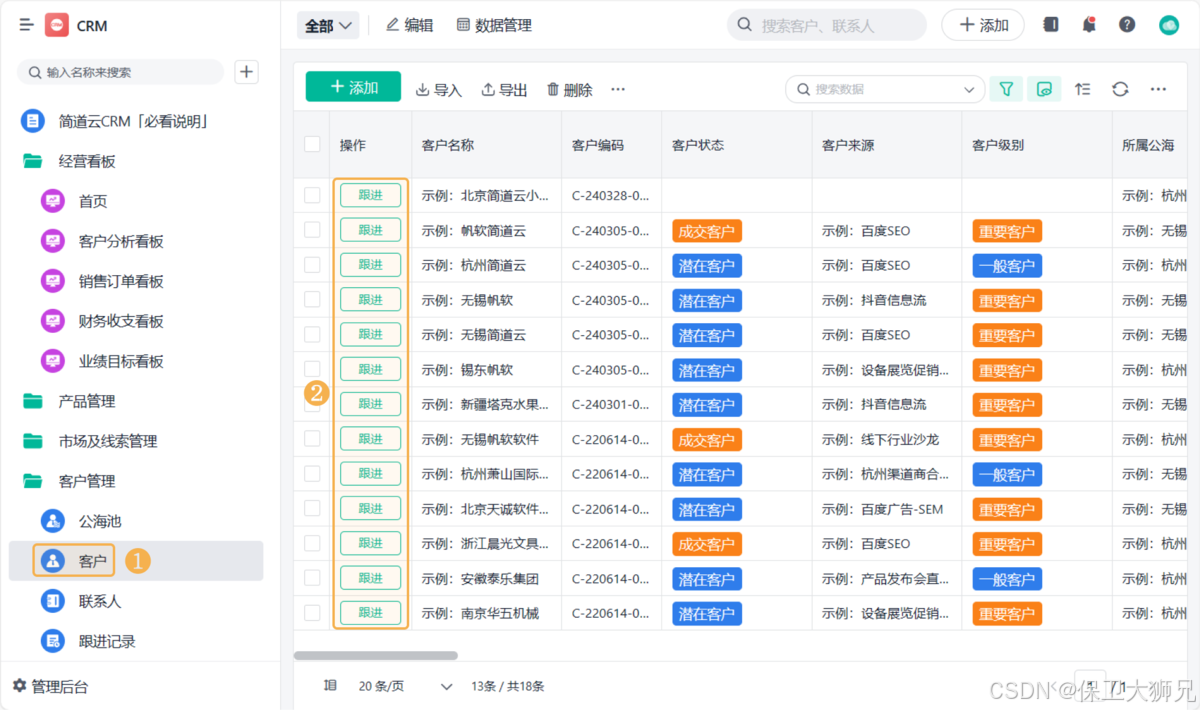Click the red CRM app logo icon
Image resolution: width=1200 pixels, height=710 pixels.
click(x=57, y=25)
